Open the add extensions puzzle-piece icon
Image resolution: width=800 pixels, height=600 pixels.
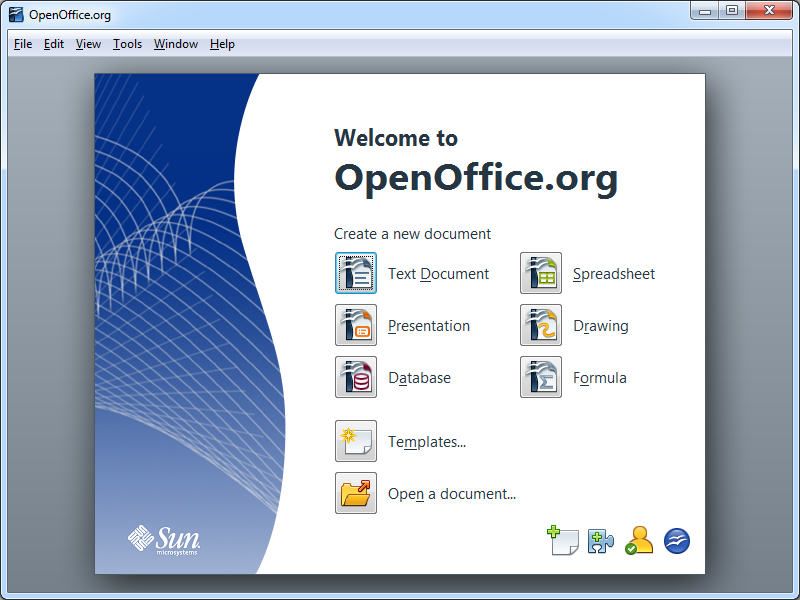(601, 540)
